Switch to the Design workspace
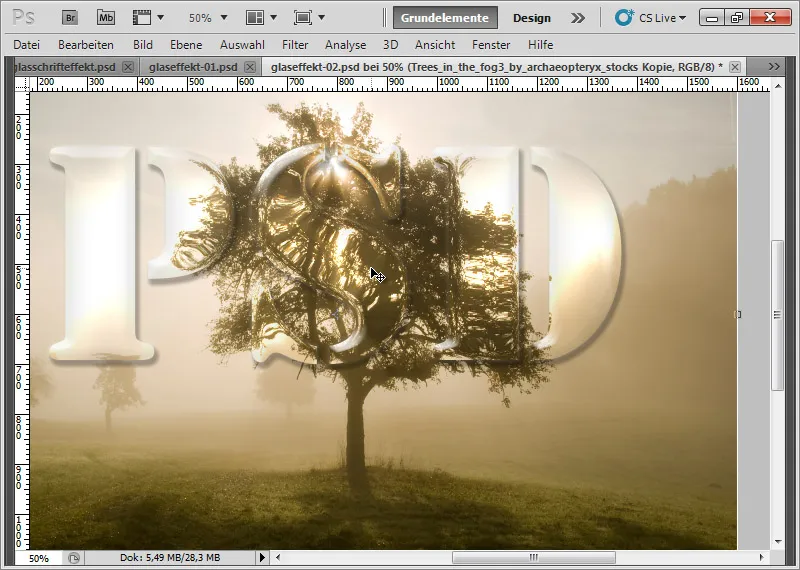The width and height of the screenshot is (800, 570). pos(532,18)
